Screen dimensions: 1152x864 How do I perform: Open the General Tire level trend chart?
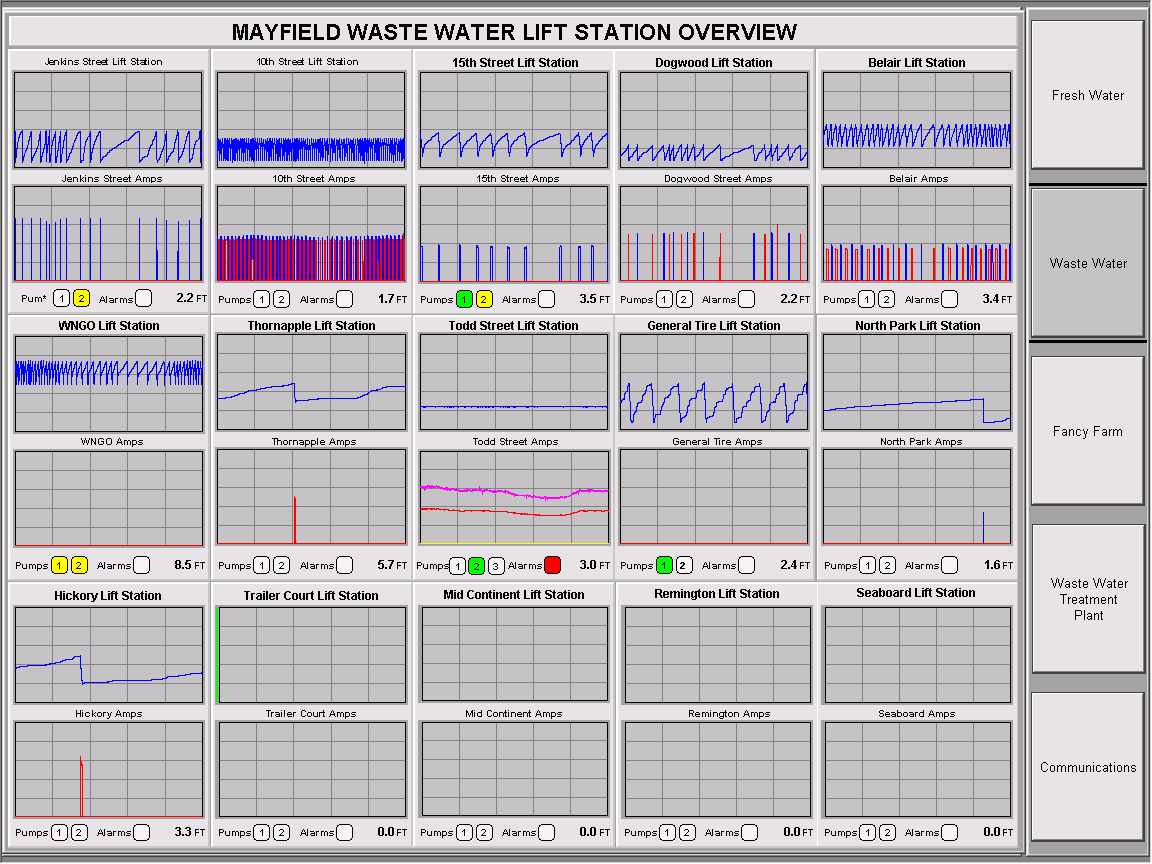(x=714, y=382)
